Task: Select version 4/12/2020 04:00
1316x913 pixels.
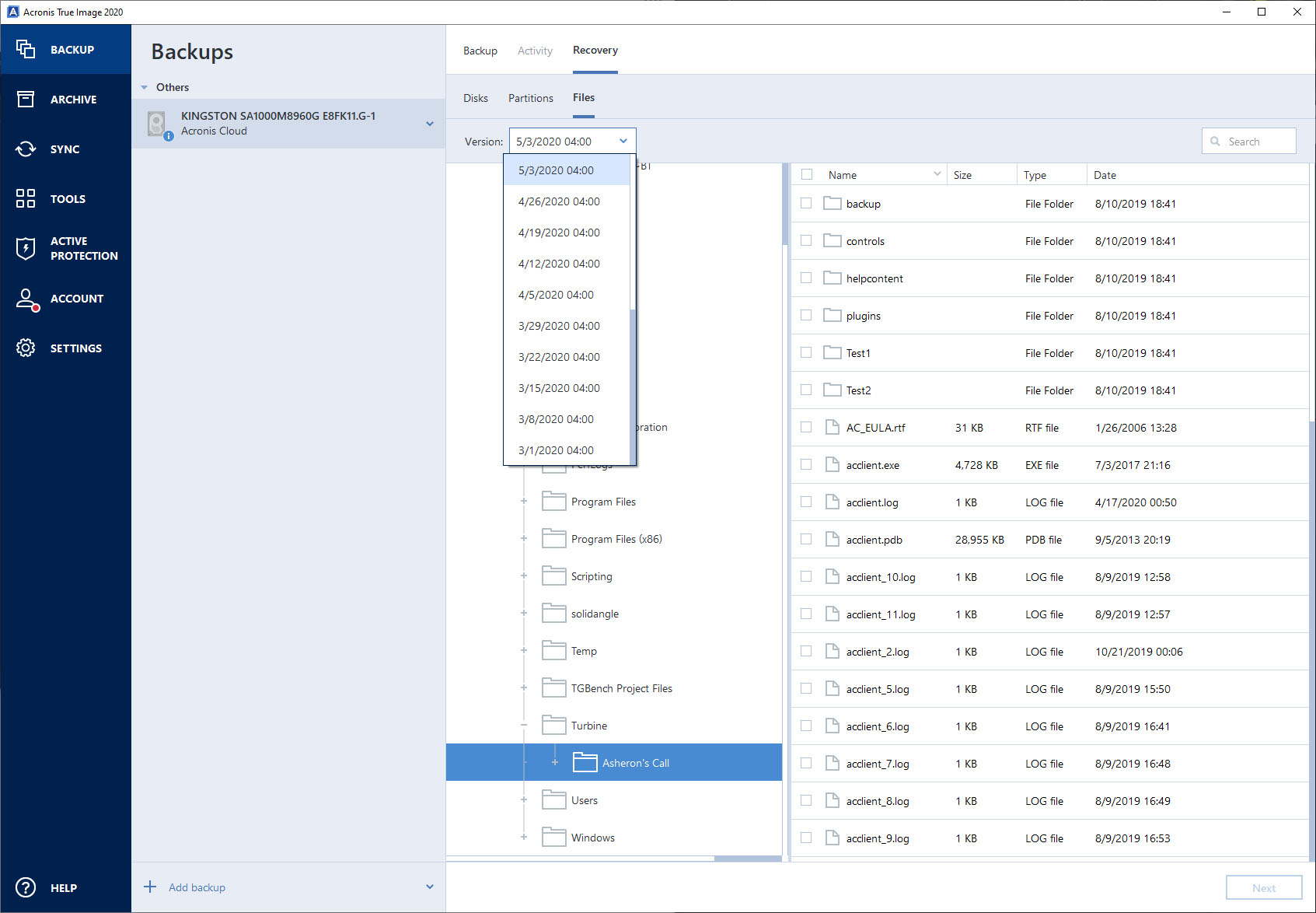Action: pyautogui.click(x=566, y=264)
